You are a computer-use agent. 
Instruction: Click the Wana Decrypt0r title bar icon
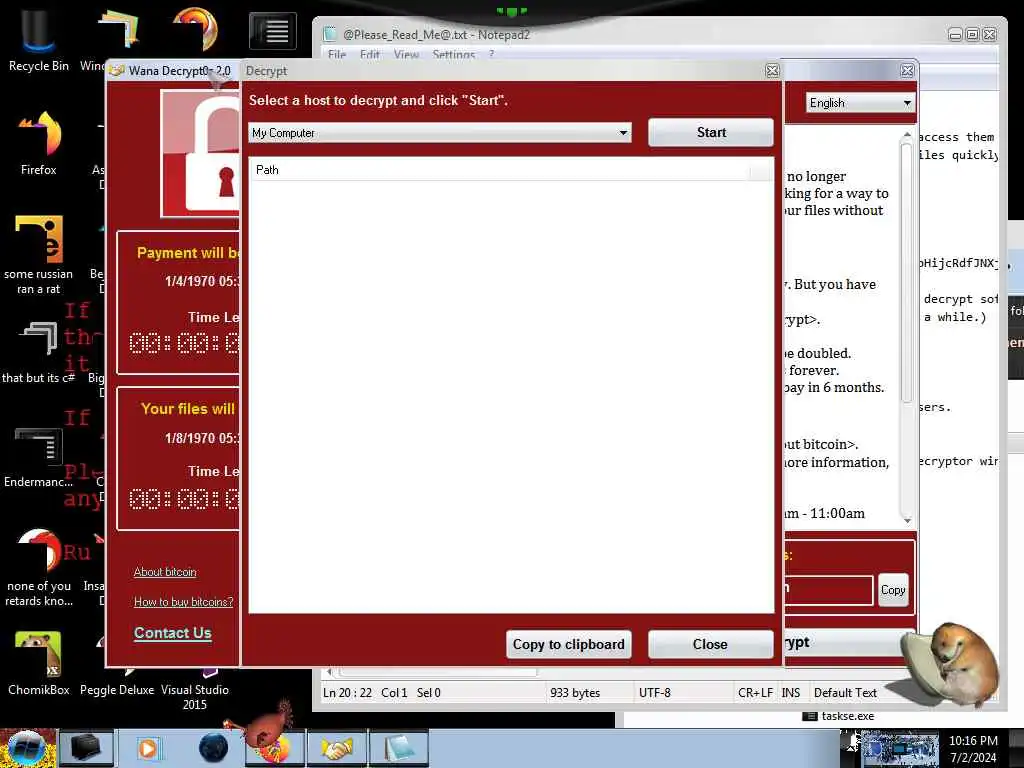click(117, 71)
